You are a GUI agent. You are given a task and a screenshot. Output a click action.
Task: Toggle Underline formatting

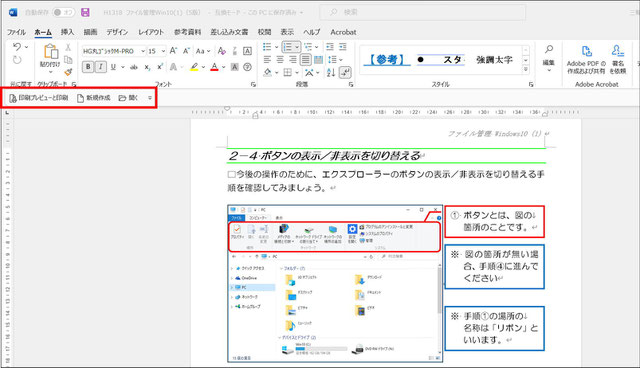pos(113,67)
